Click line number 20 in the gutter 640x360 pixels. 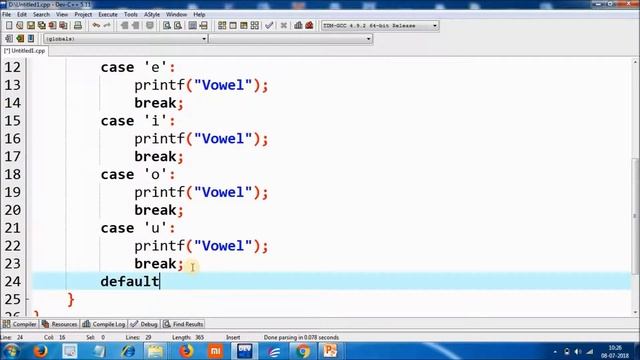(12, 210)
